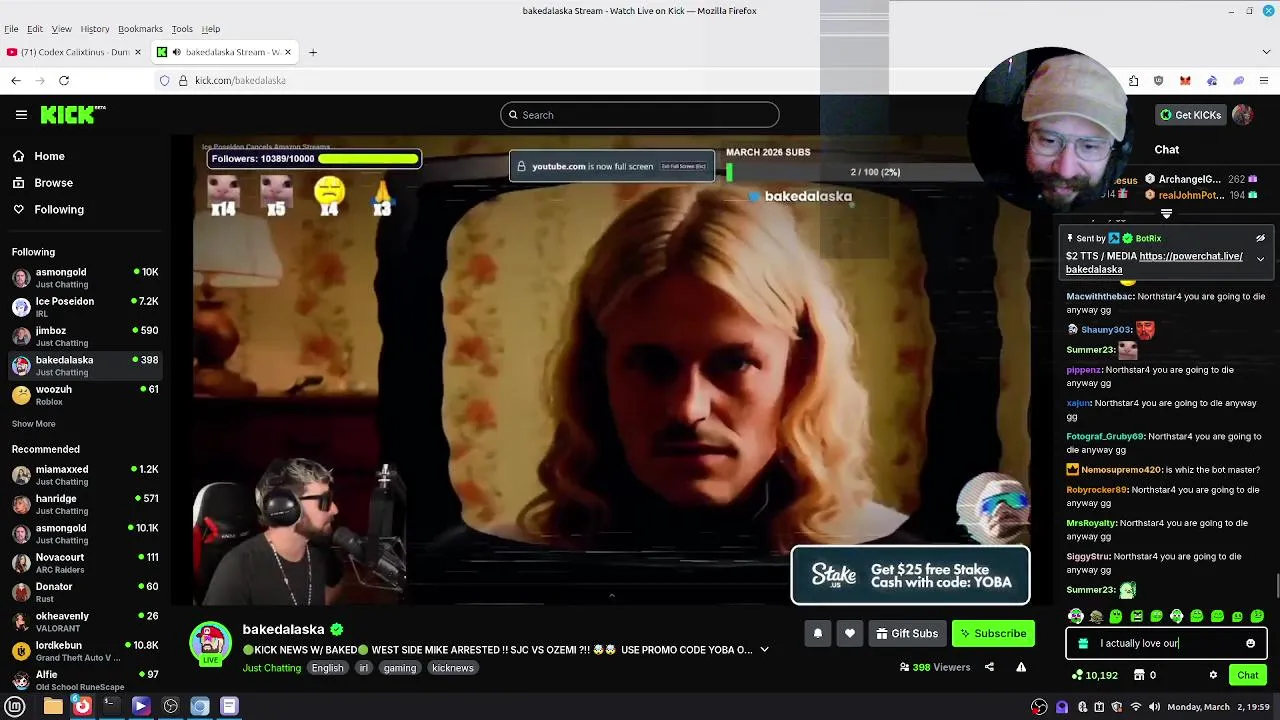
Task: Click the chat message input field
Action: (x=1166, y=643)
